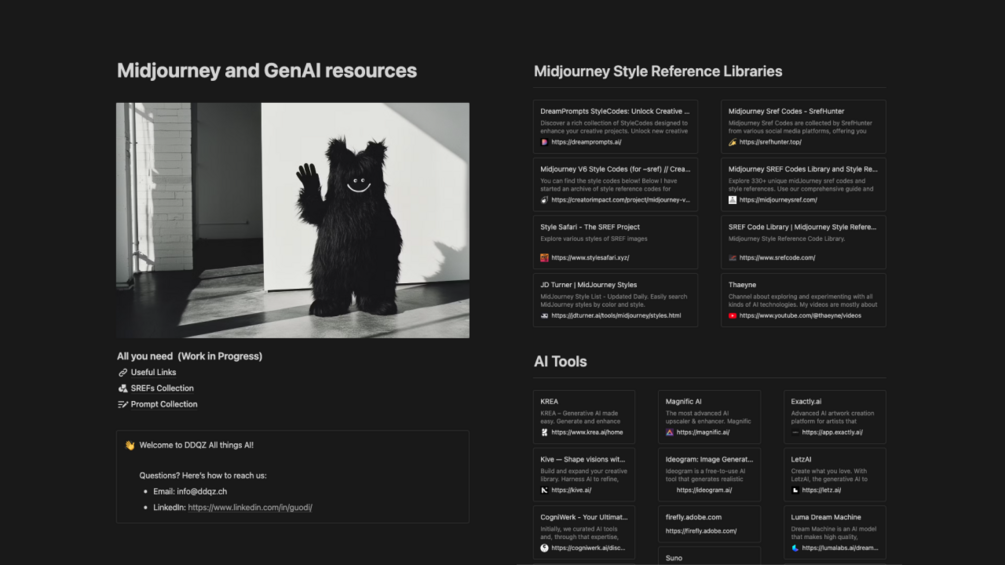Click the cogniwerk.ai favicon

(x=544, y=548)
